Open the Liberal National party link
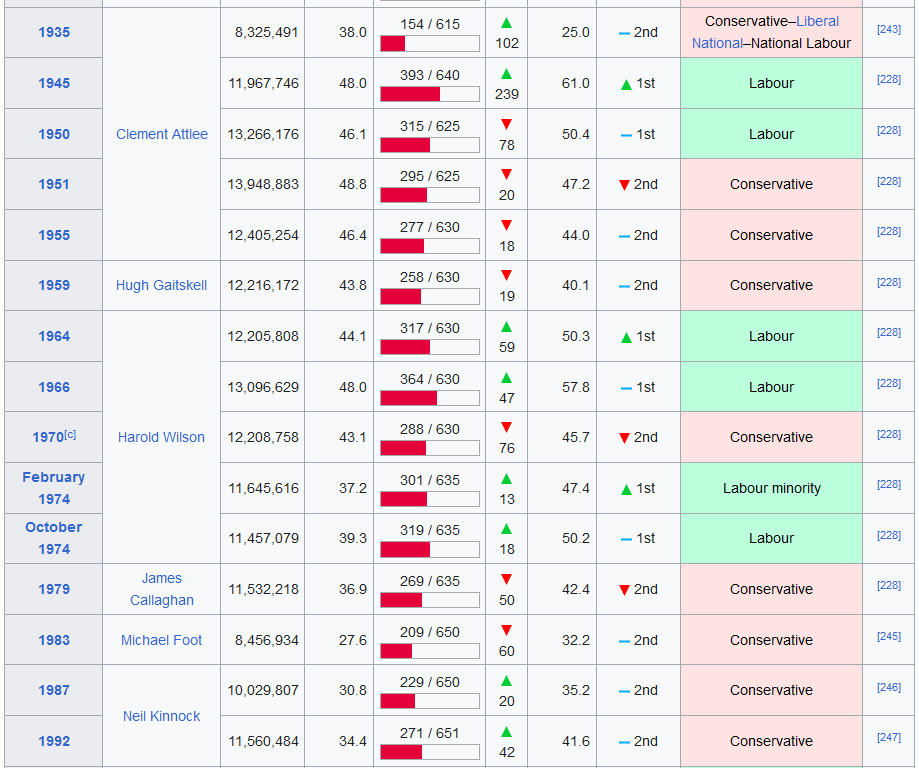This screenshot has height=768, width=919. click(765, 32)
